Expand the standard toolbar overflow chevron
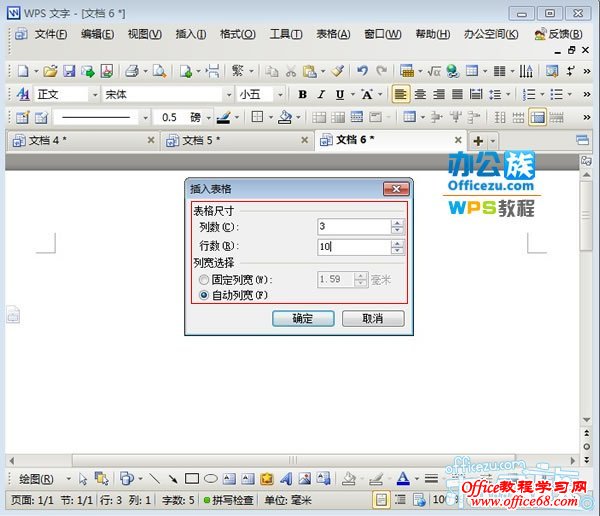 point(587,71)
